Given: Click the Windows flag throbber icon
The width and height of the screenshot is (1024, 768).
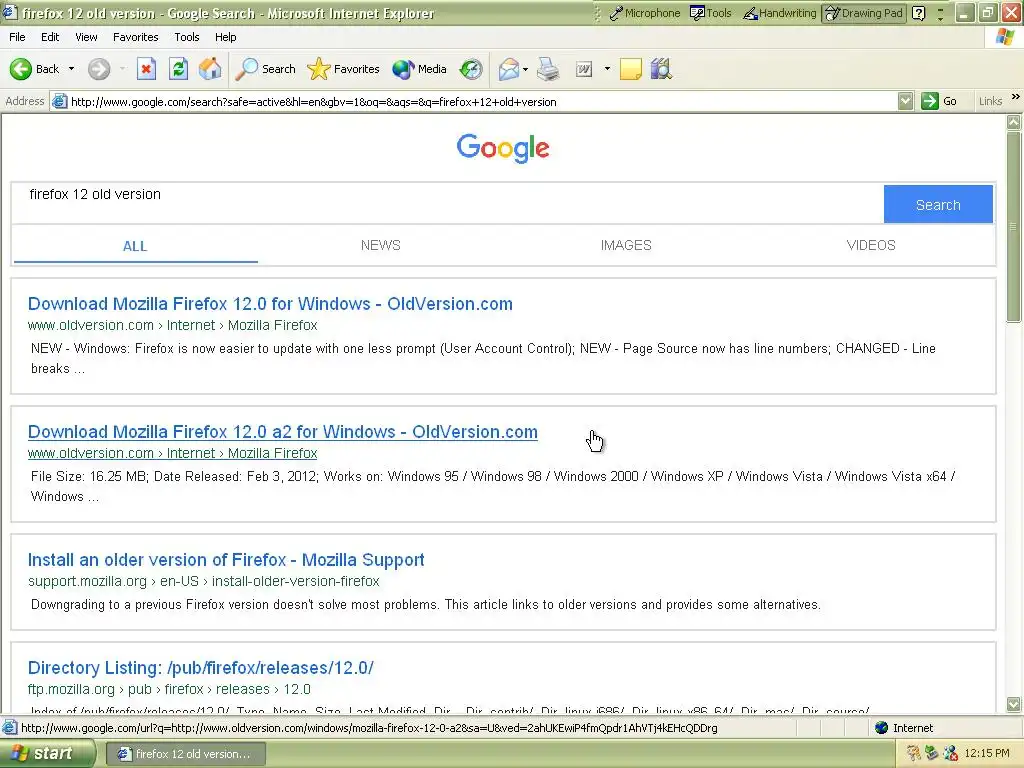Looking at the screenshot, I should point(1005,37).
